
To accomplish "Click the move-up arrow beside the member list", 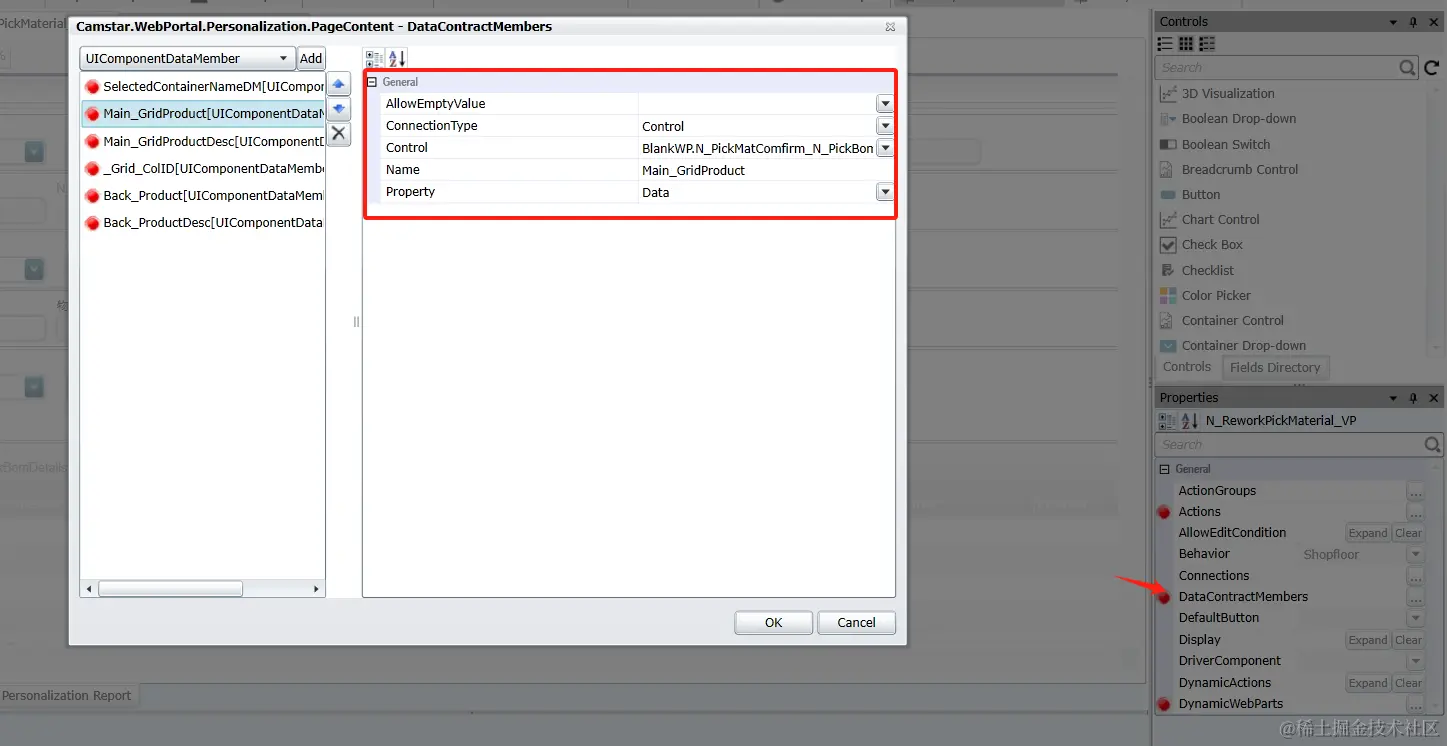I will coord(339,85).
